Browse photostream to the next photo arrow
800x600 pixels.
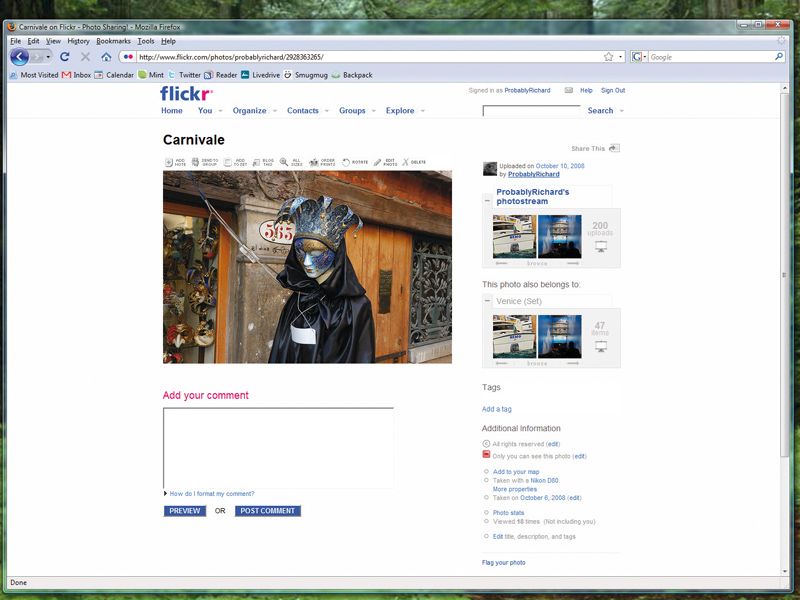[x=573, y=263]
